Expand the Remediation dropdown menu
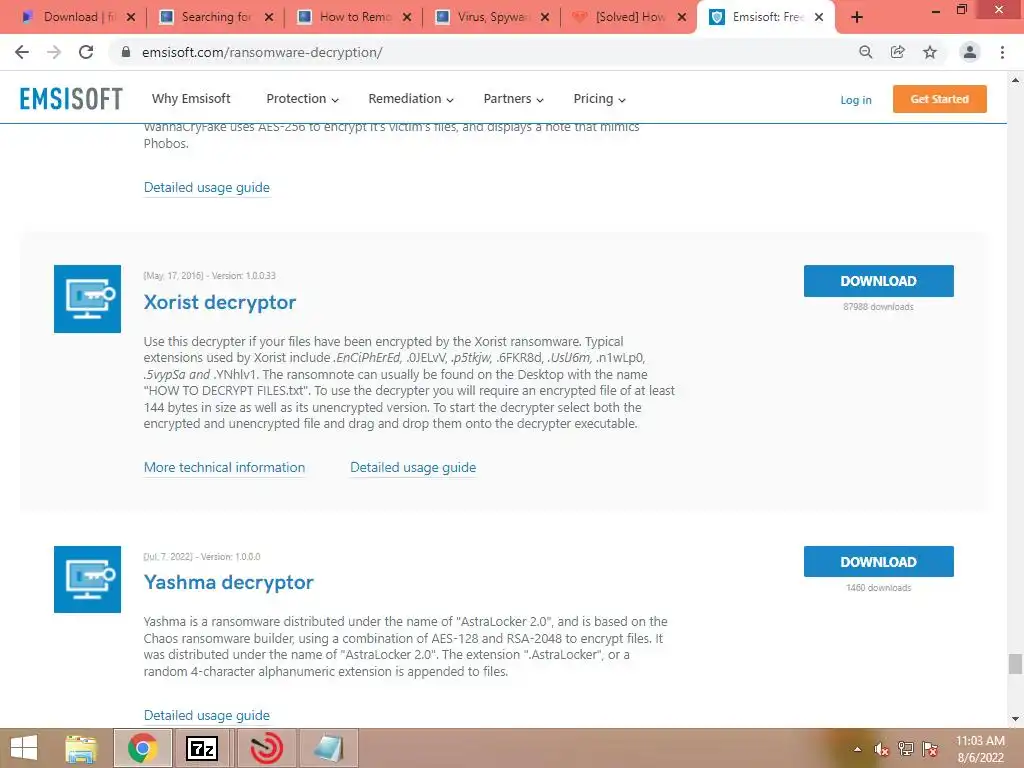1024x768 pixels. 411,99
